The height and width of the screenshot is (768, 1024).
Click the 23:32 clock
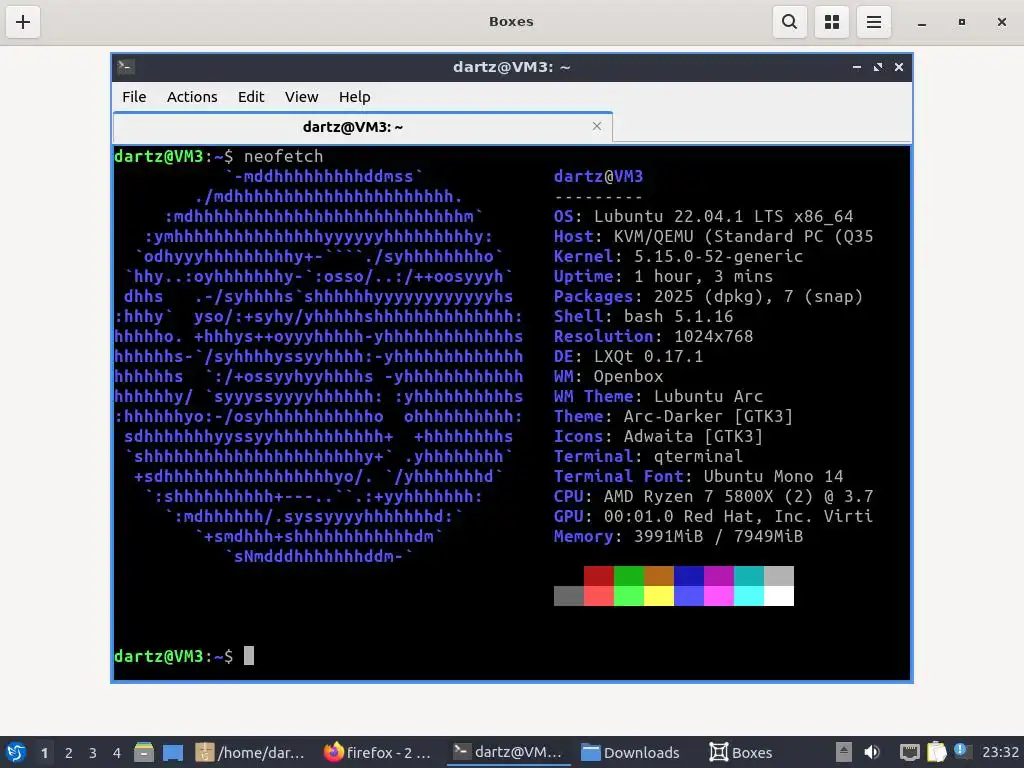pos(1000,752)
